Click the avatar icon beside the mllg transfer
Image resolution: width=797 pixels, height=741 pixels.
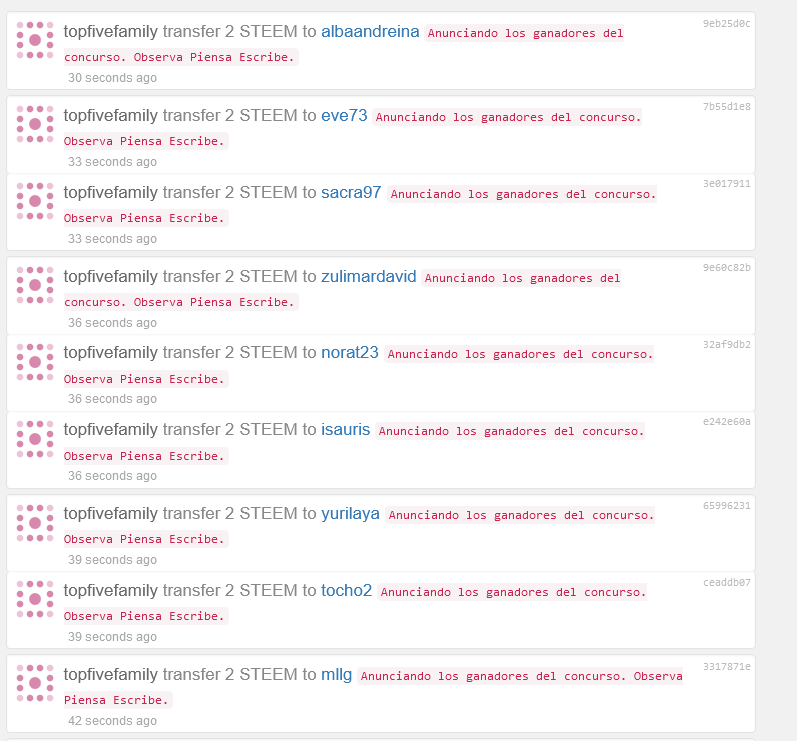(35, 684)
